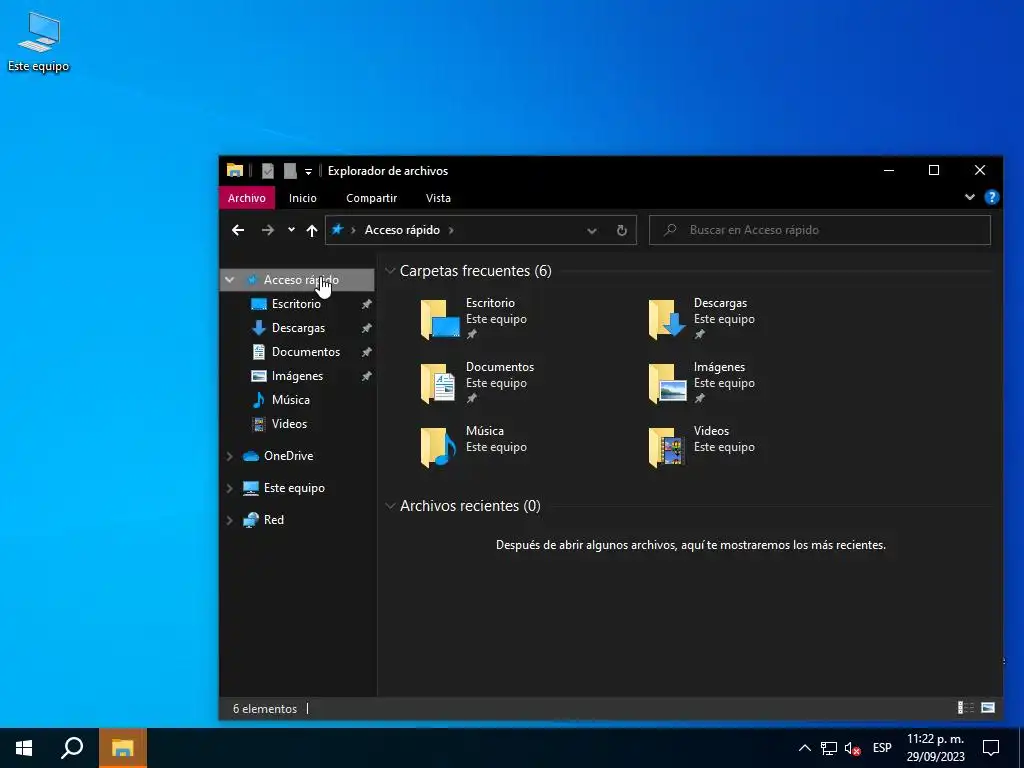Go up one level with up arrow
1024x768 pixels.
click(x=312, y=230)
